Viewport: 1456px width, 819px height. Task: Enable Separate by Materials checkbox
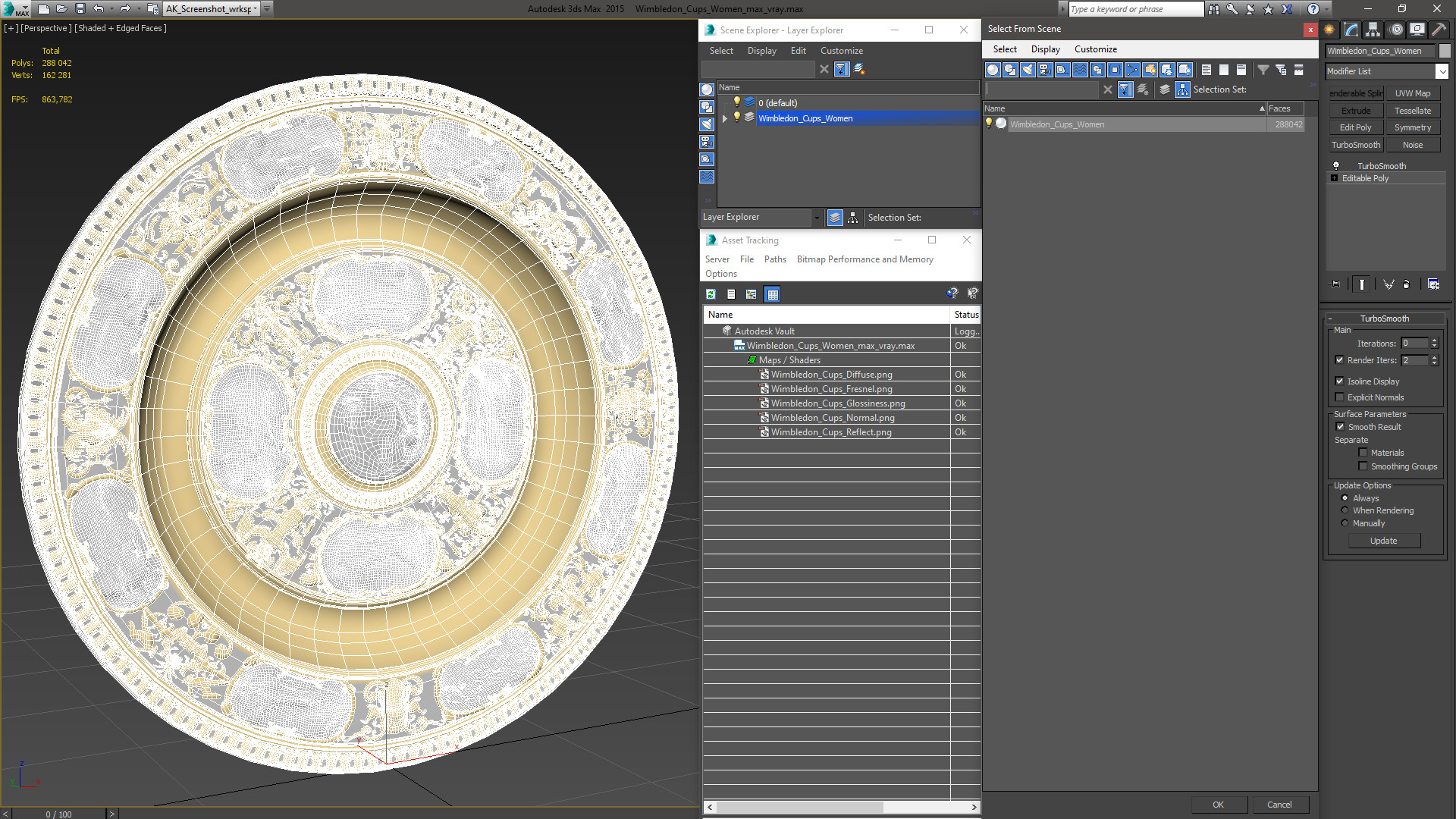coord(1363,453)
